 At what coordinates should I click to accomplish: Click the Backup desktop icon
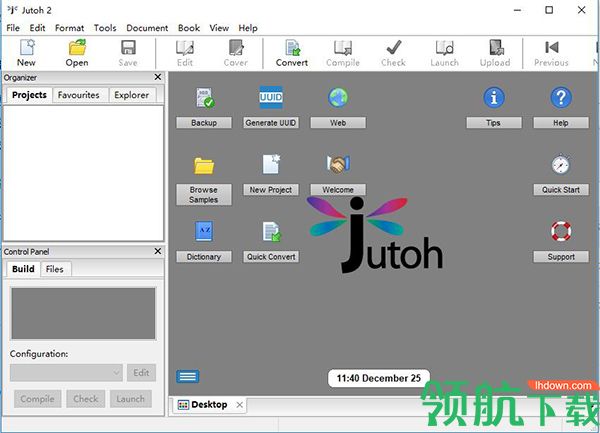pos(205,98)
